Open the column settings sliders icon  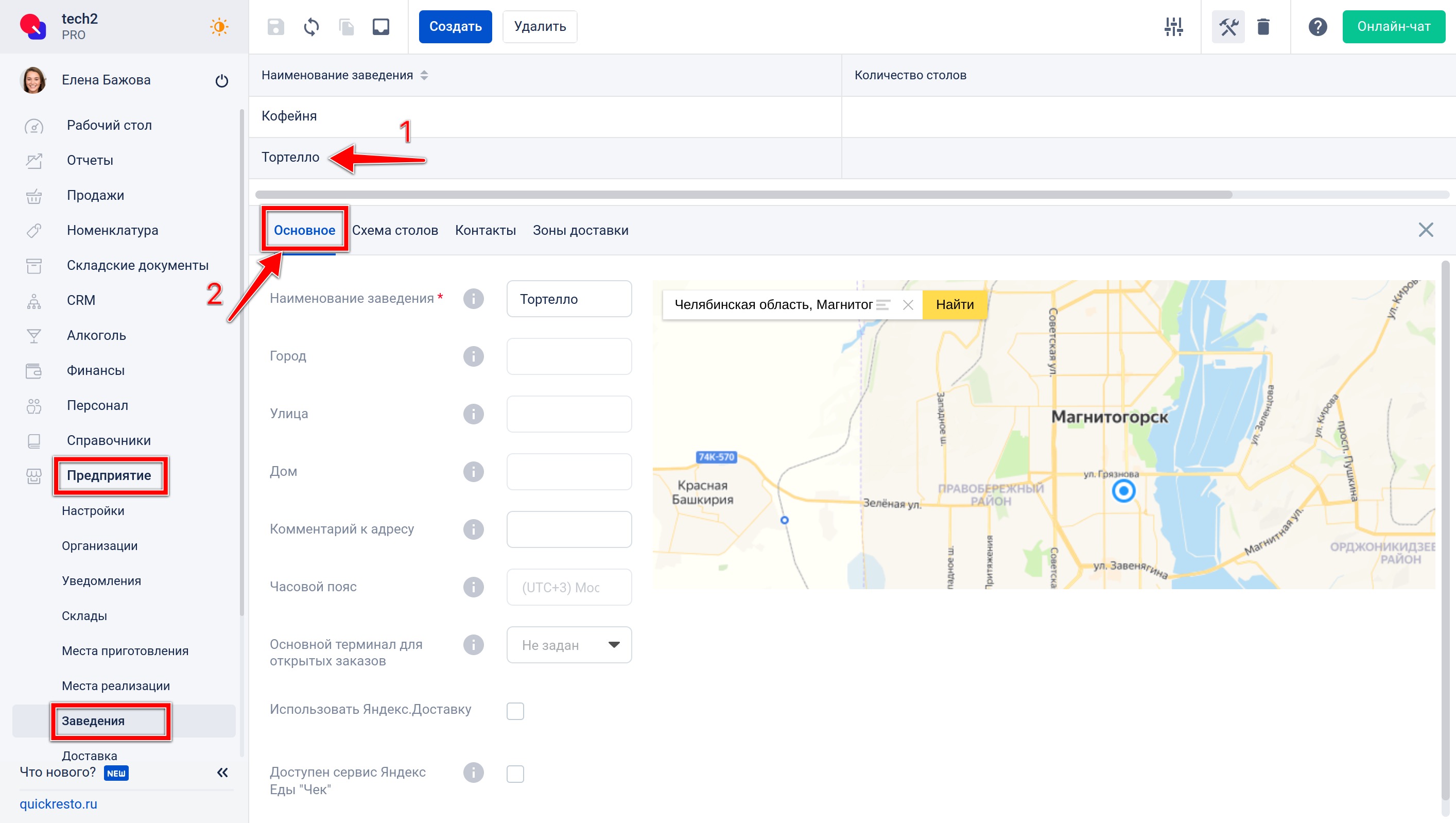coord(1174,27)
